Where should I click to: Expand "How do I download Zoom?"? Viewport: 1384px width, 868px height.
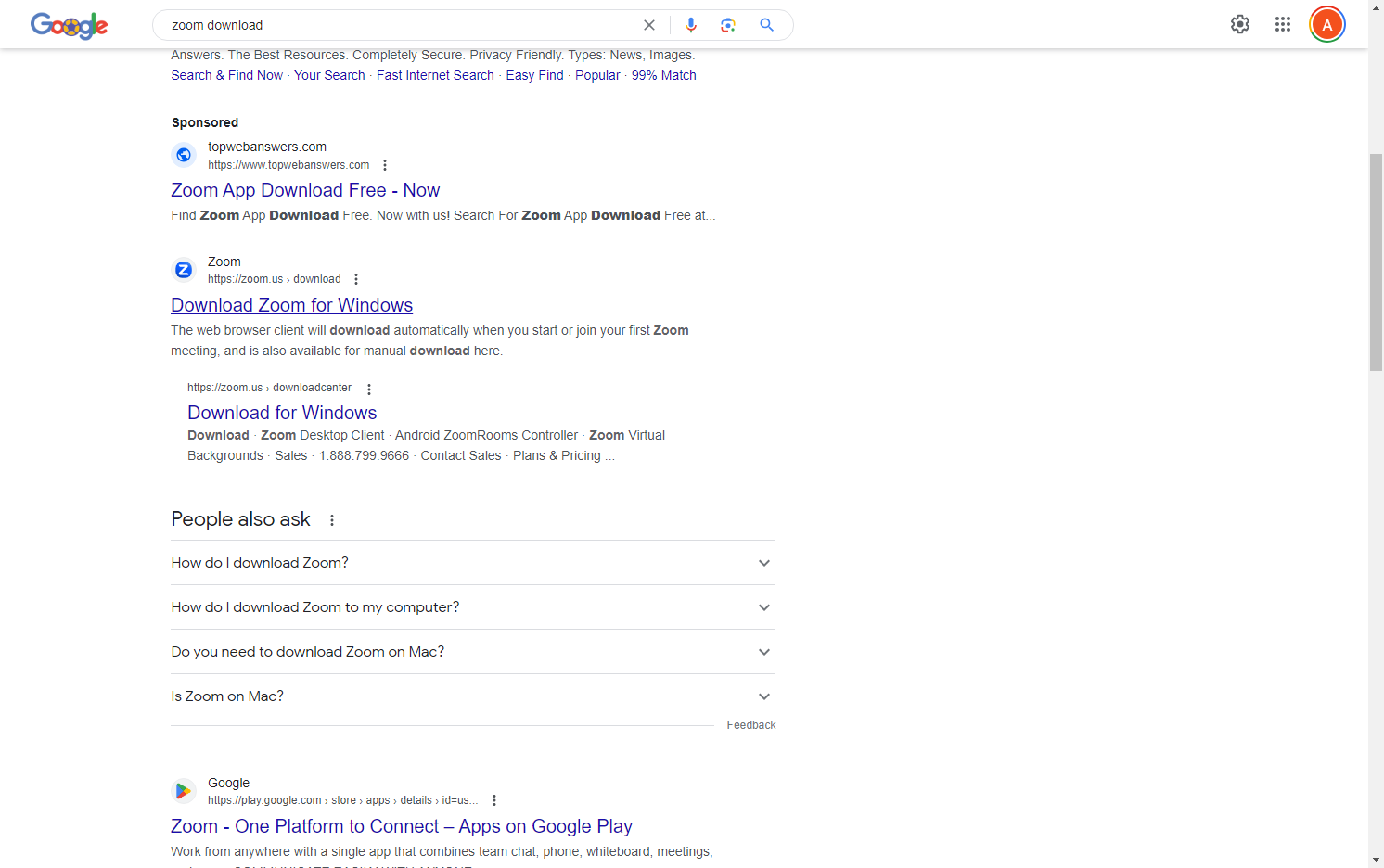click(x=473, y=563)
